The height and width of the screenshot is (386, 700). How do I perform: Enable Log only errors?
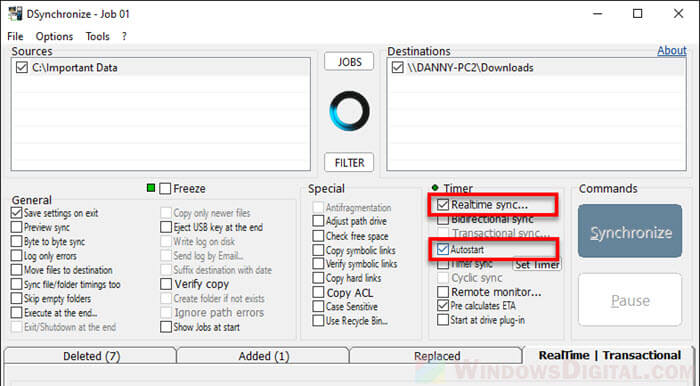[17, 256]
